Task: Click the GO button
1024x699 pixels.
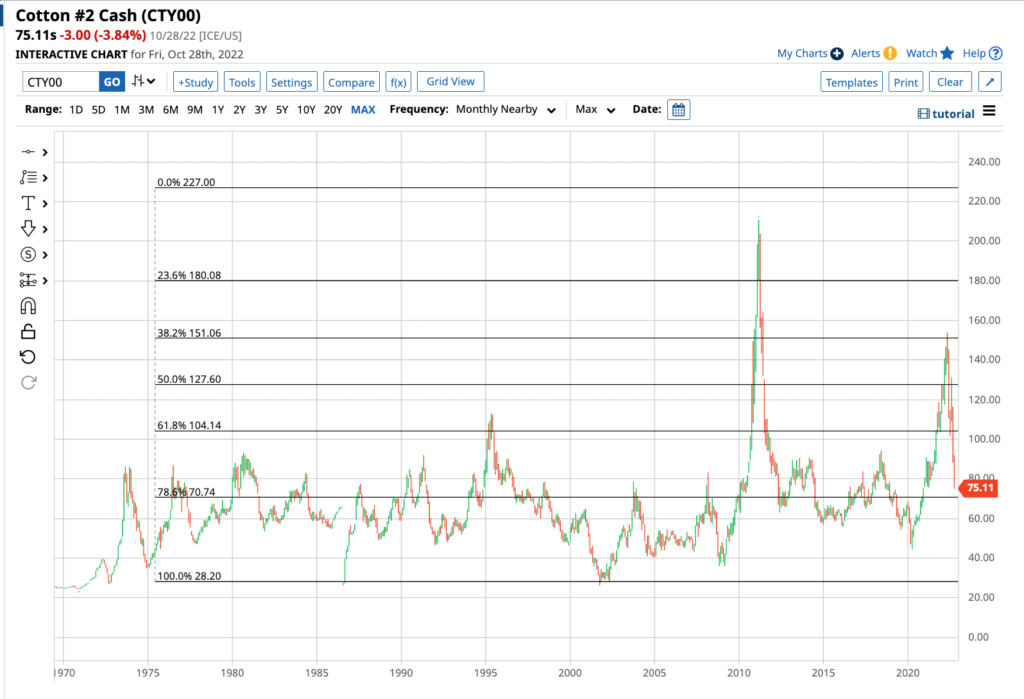Action: pos(112,82)
